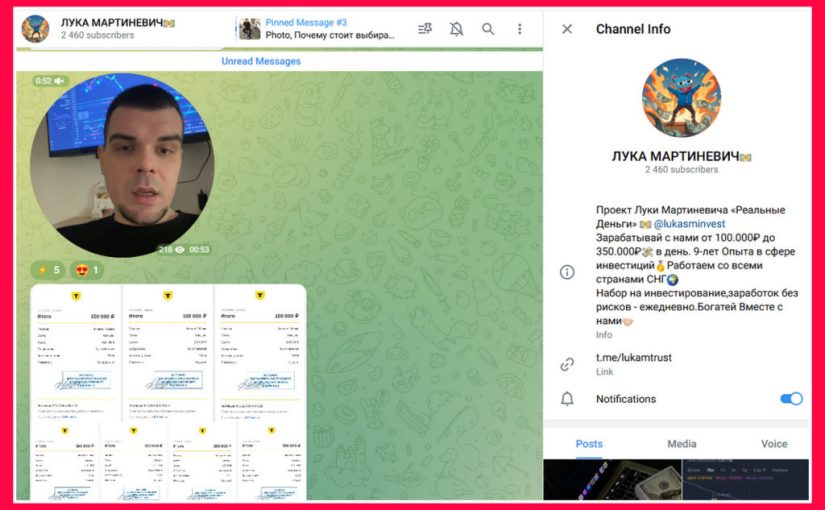The image size is (825, 510).
Task: Open the pinned messages list icon
Action: click(425, 29)
